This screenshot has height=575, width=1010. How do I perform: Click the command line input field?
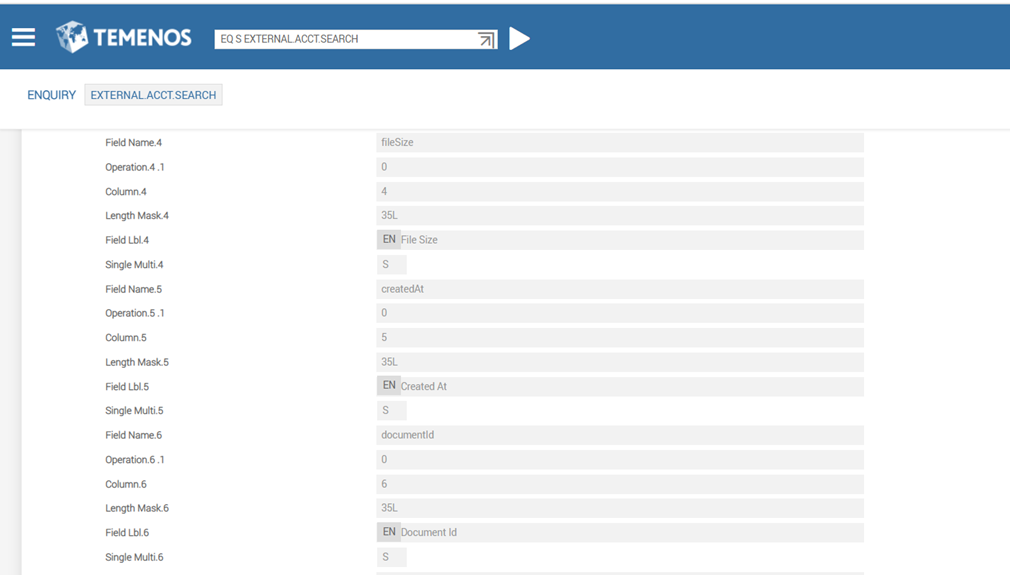click(x=345, y=39)
